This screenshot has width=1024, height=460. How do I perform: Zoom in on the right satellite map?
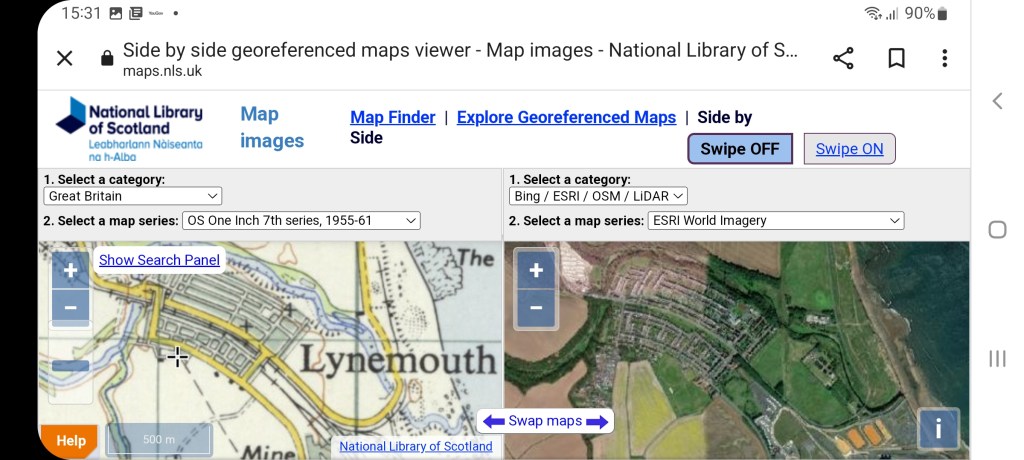point(536,270)
